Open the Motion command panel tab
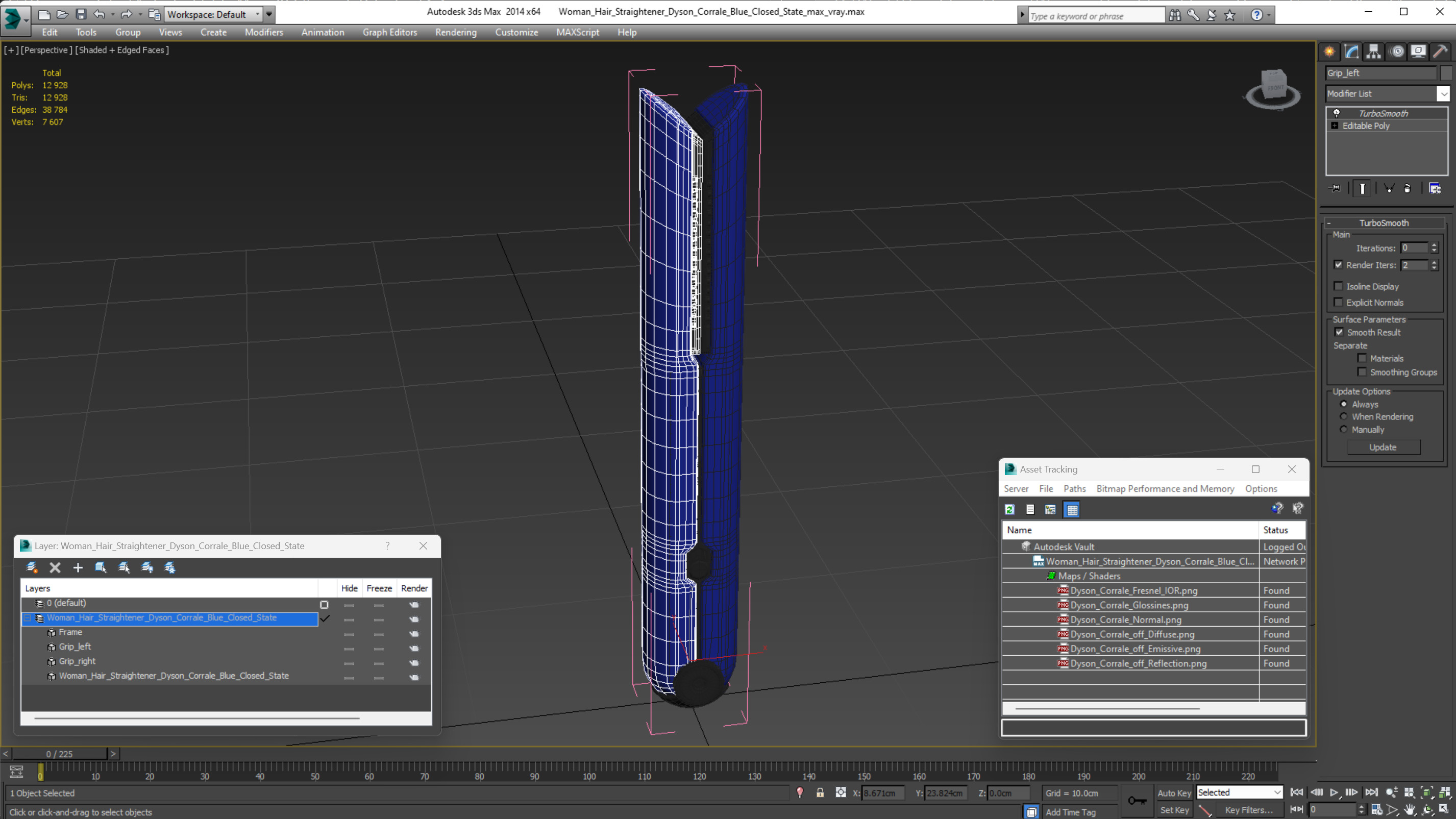1456x819 pixels. 1397,52
